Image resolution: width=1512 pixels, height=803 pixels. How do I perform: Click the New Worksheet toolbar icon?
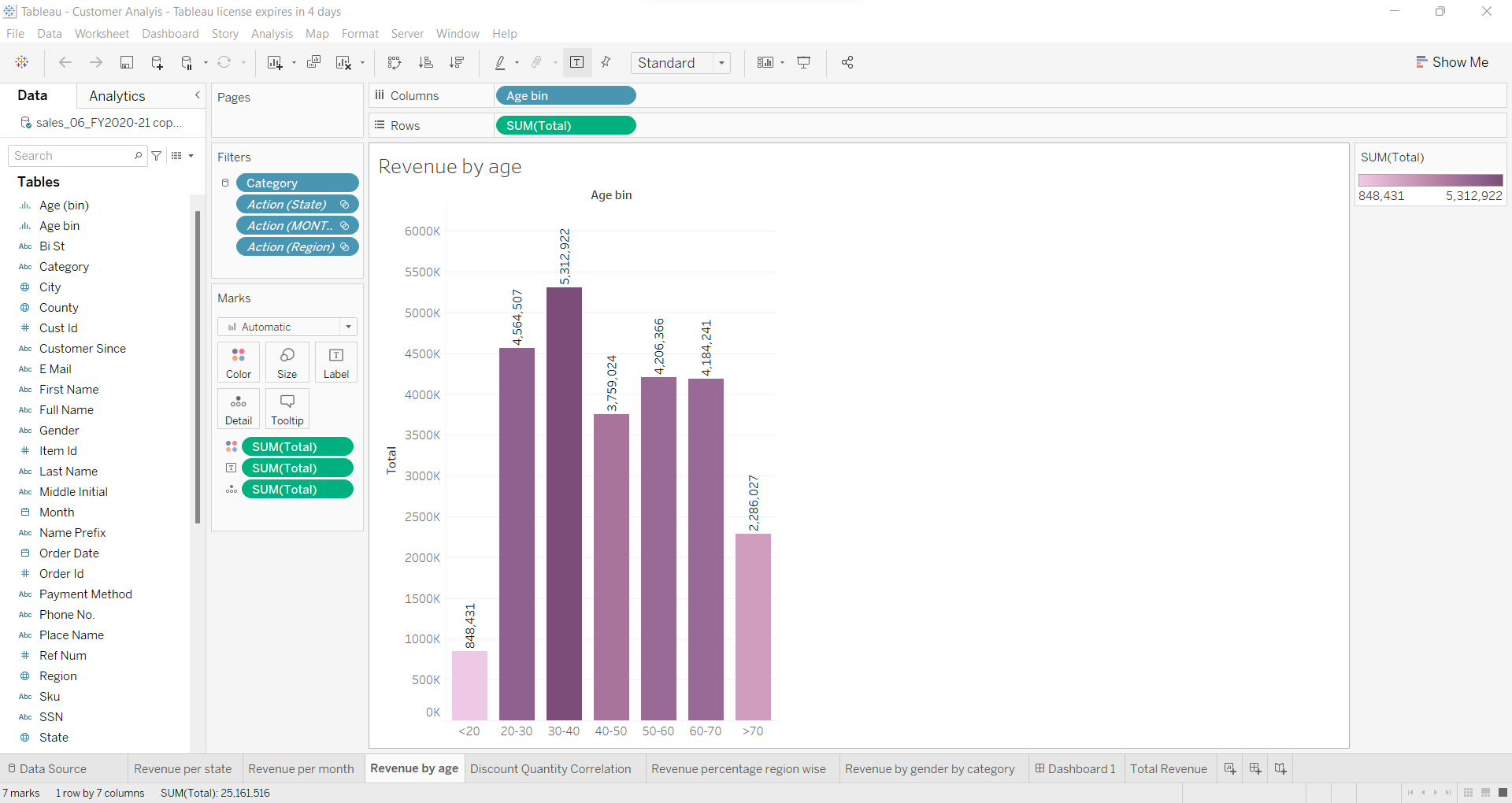[275, 62]
